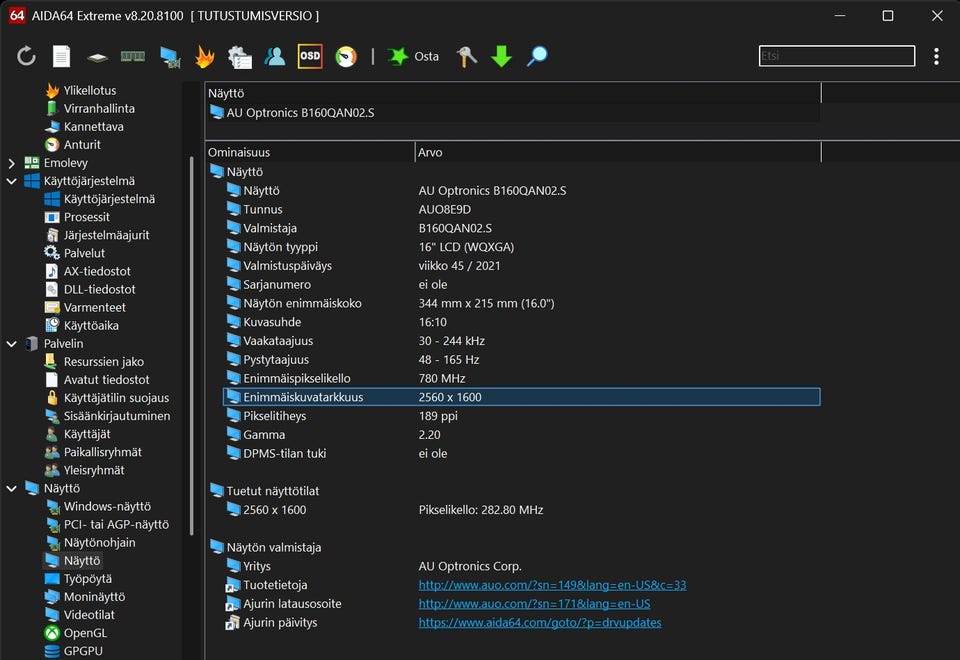This screenshot has width=960, height=660.
Task: Collapse the Käyttöjärjestelmä tree section
Action: (12, 181)
